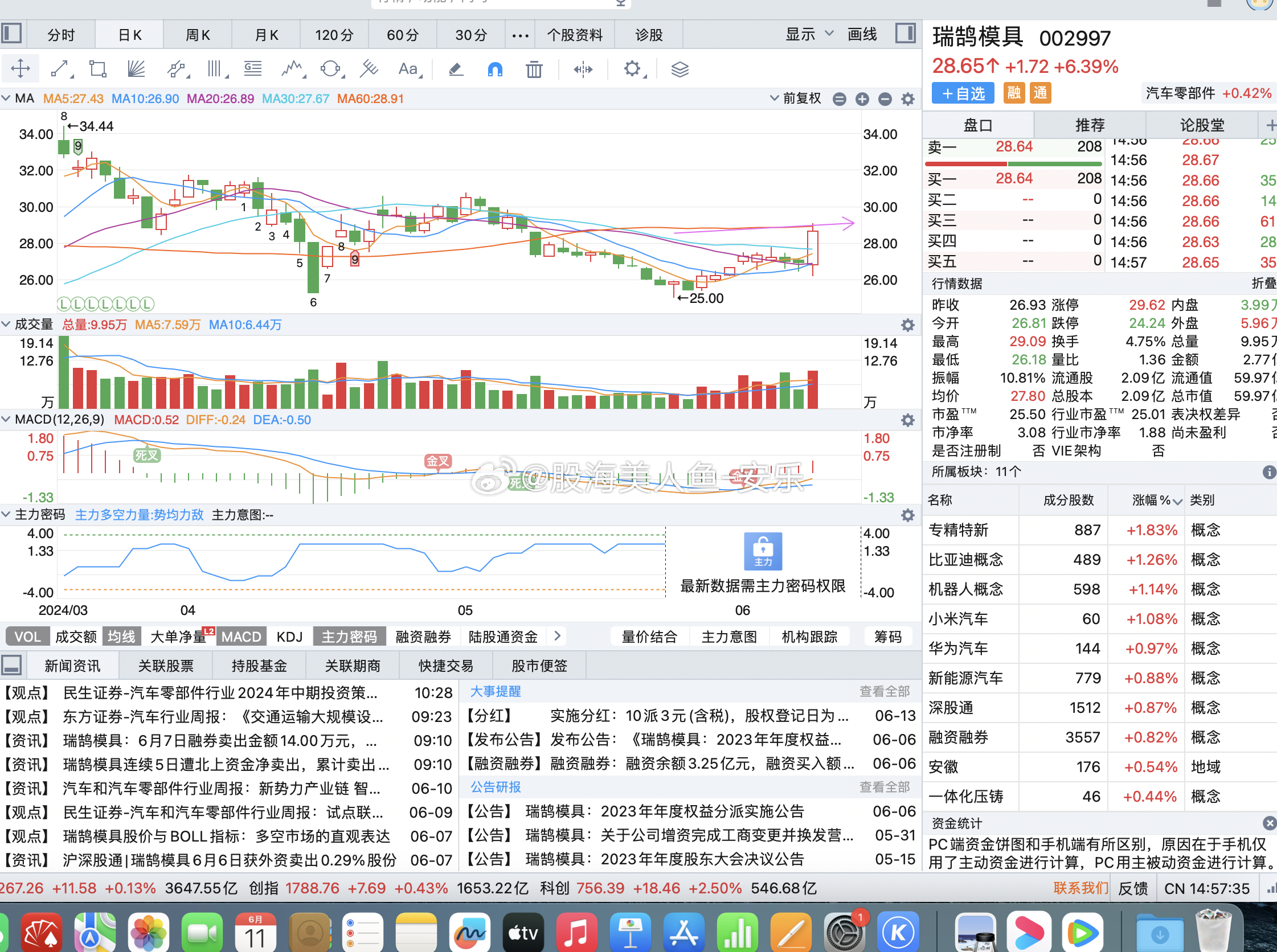Toggle the right side panel view
Image resolution: width=1277 pixels, height=952 pixels.
coord(905,34)
